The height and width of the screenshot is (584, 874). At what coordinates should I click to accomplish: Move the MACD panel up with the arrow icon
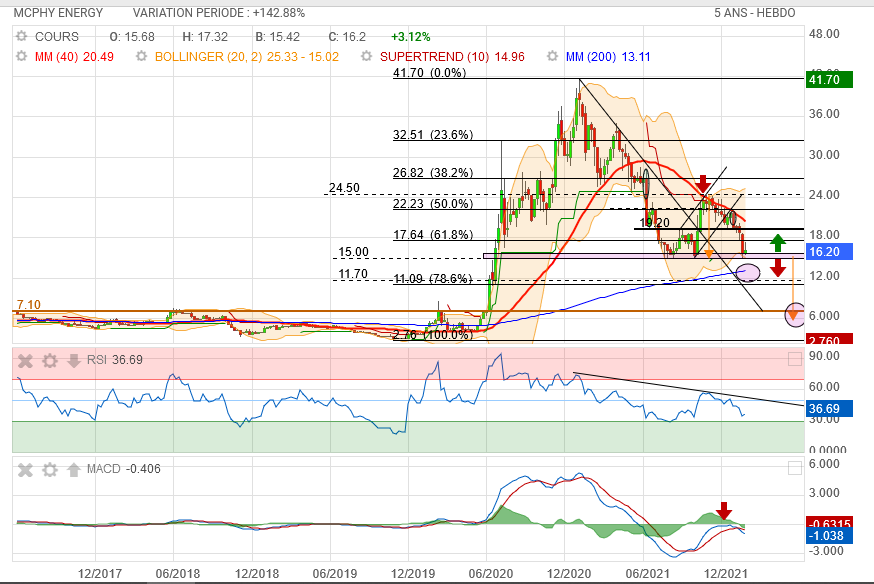coord(74,470)
